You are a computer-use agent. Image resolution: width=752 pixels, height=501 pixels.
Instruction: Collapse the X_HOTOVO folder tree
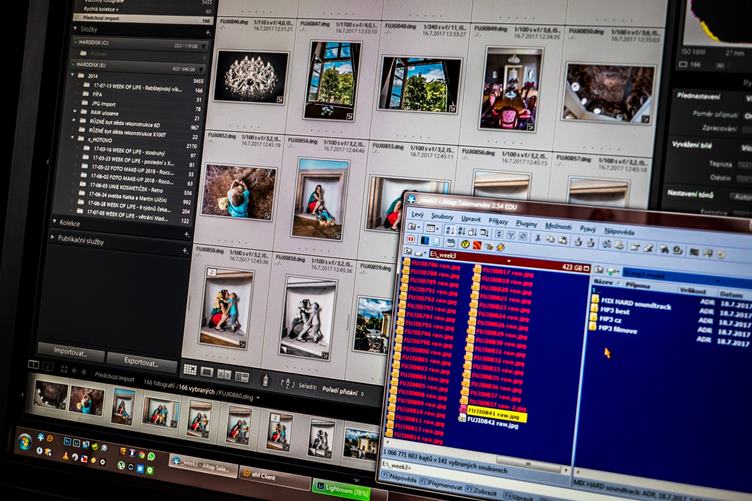(x=73, y=138)
